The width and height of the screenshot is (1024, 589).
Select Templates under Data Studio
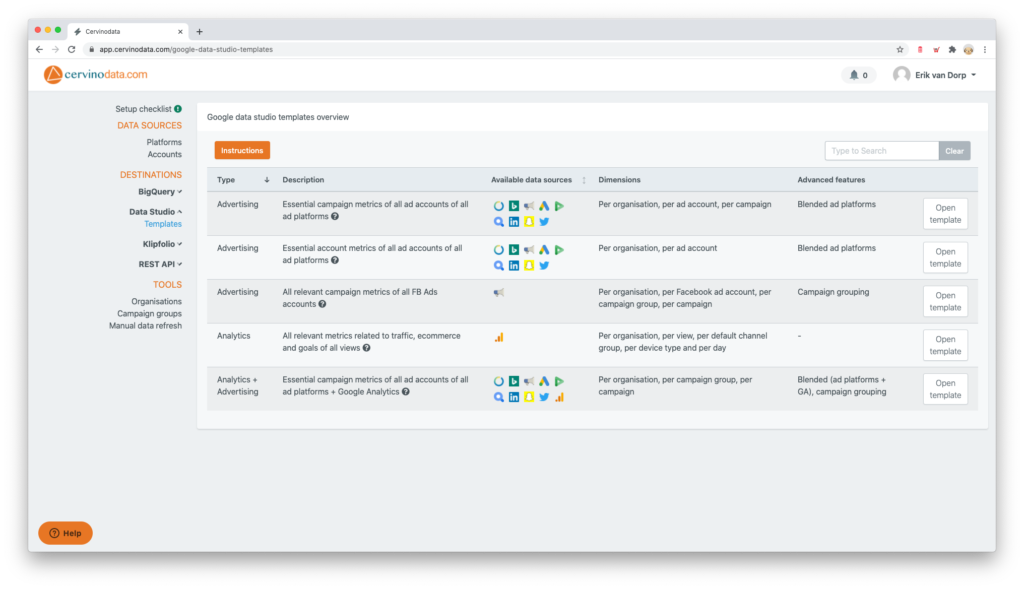coord(163,224)
